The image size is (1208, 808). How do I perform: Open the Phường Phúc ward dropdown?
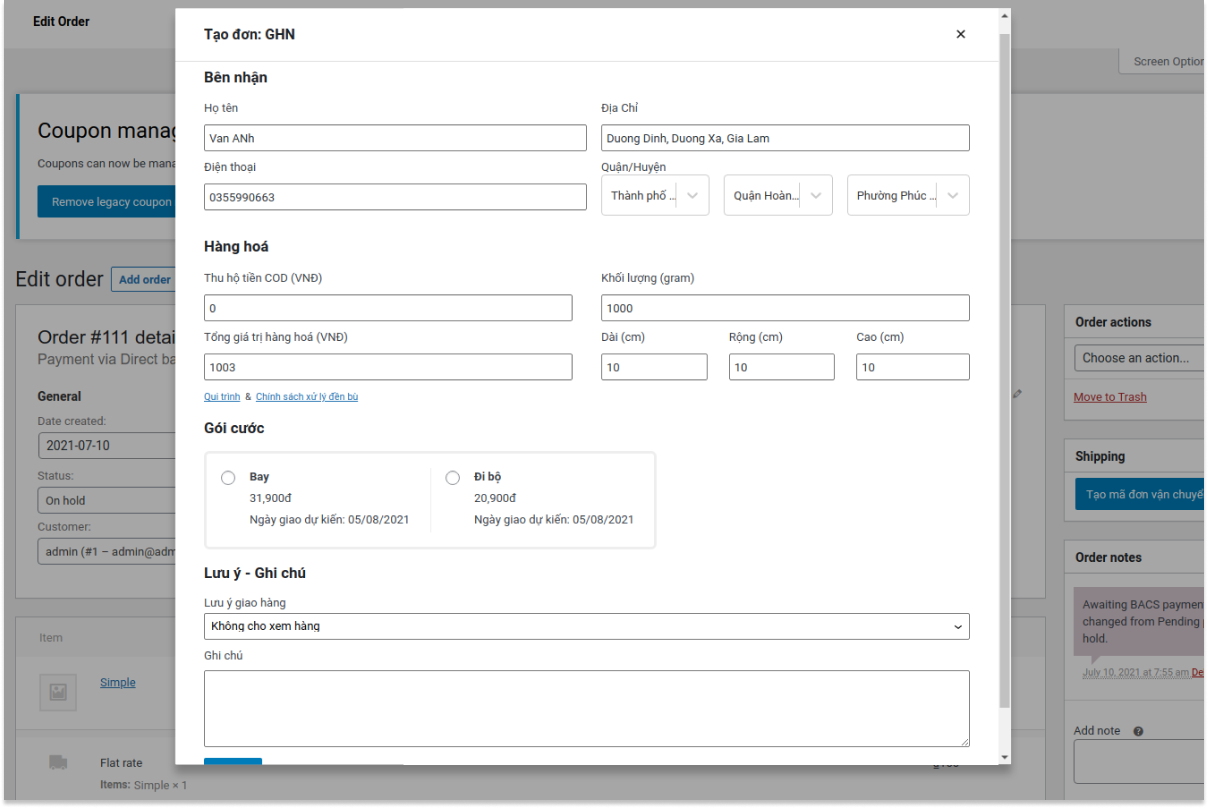[907, 196]
